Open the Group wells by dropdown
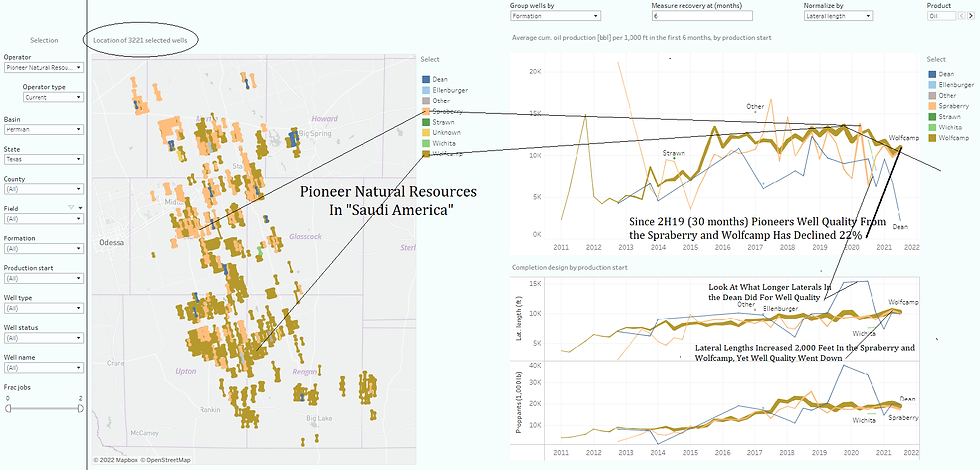Viewport: 980px width, 470px height. [x=556, y=16]
